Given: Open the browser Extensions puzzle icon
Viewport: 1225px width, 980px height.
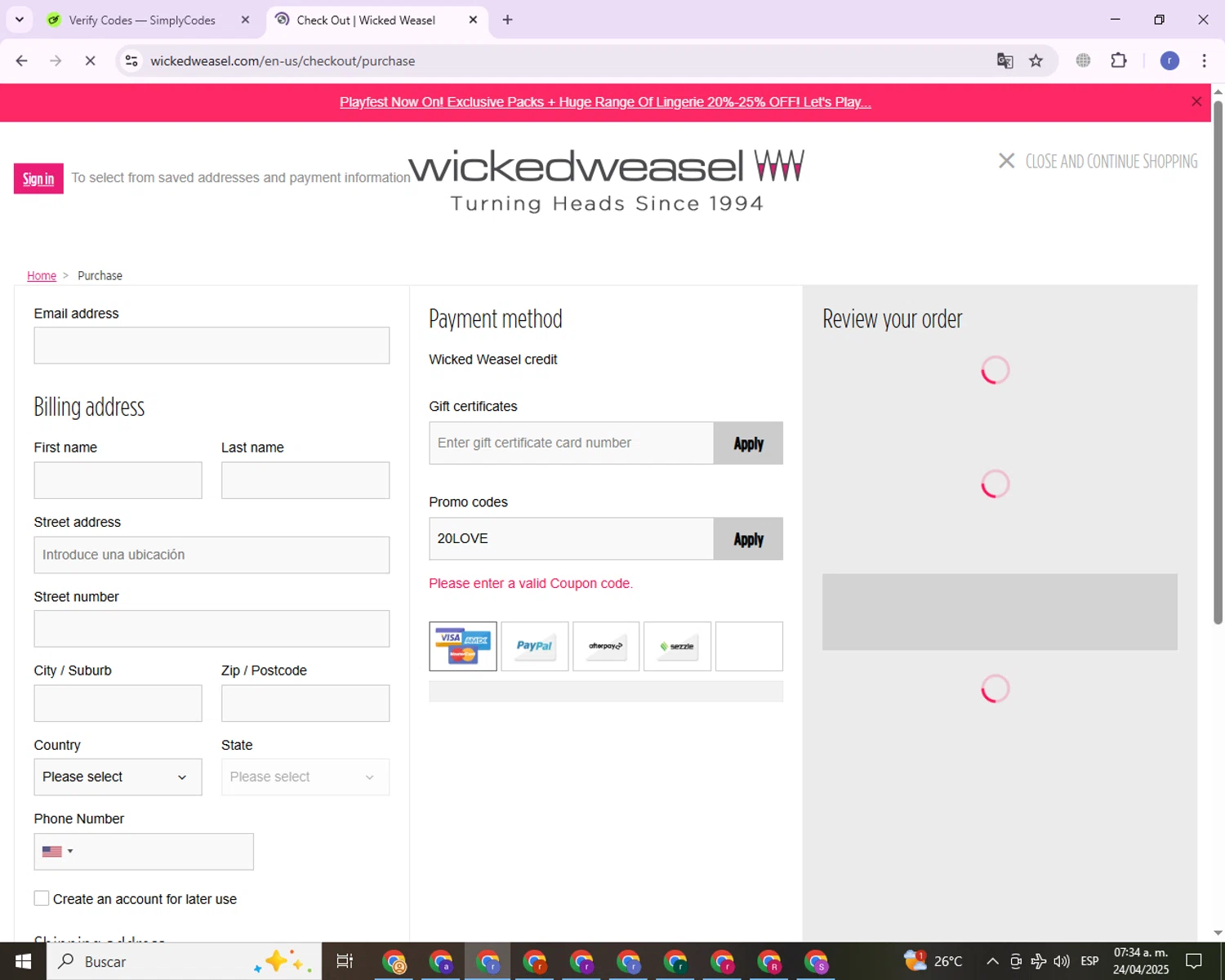Looking at the screenshot, I should pos(1119,60).
